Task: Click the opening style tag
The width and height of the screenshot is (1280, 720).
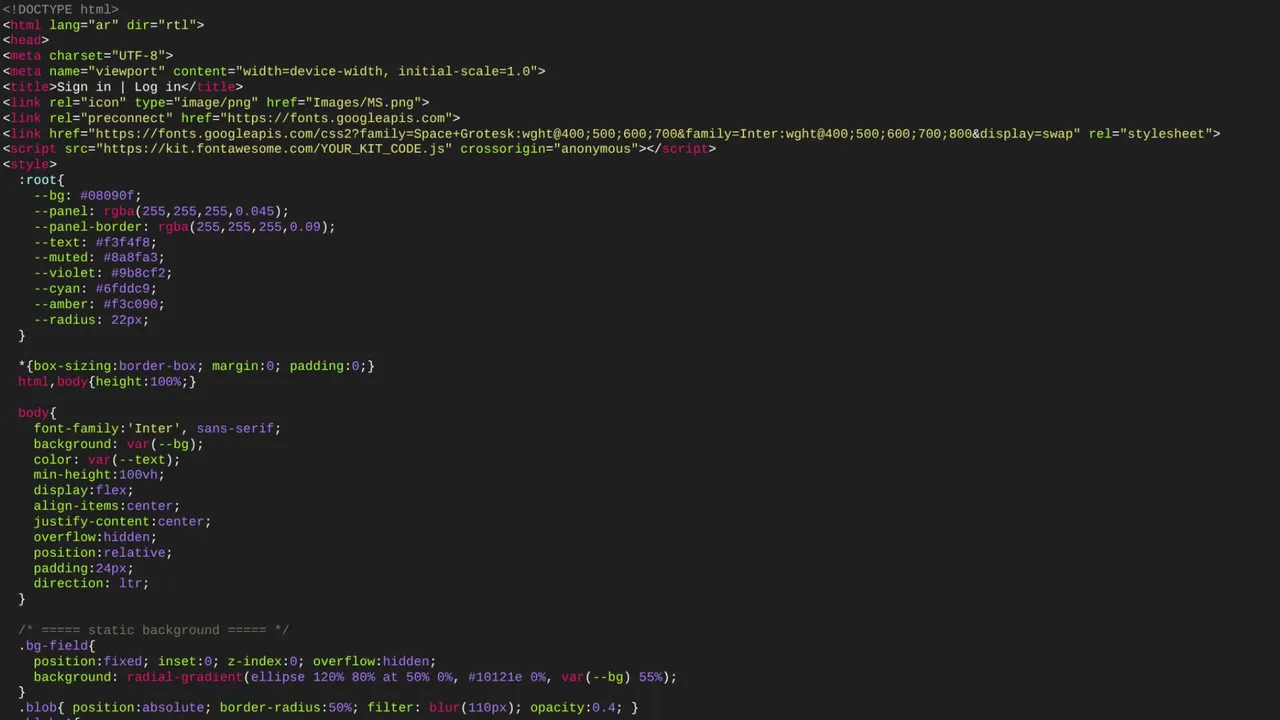Action: pos(30,164)
